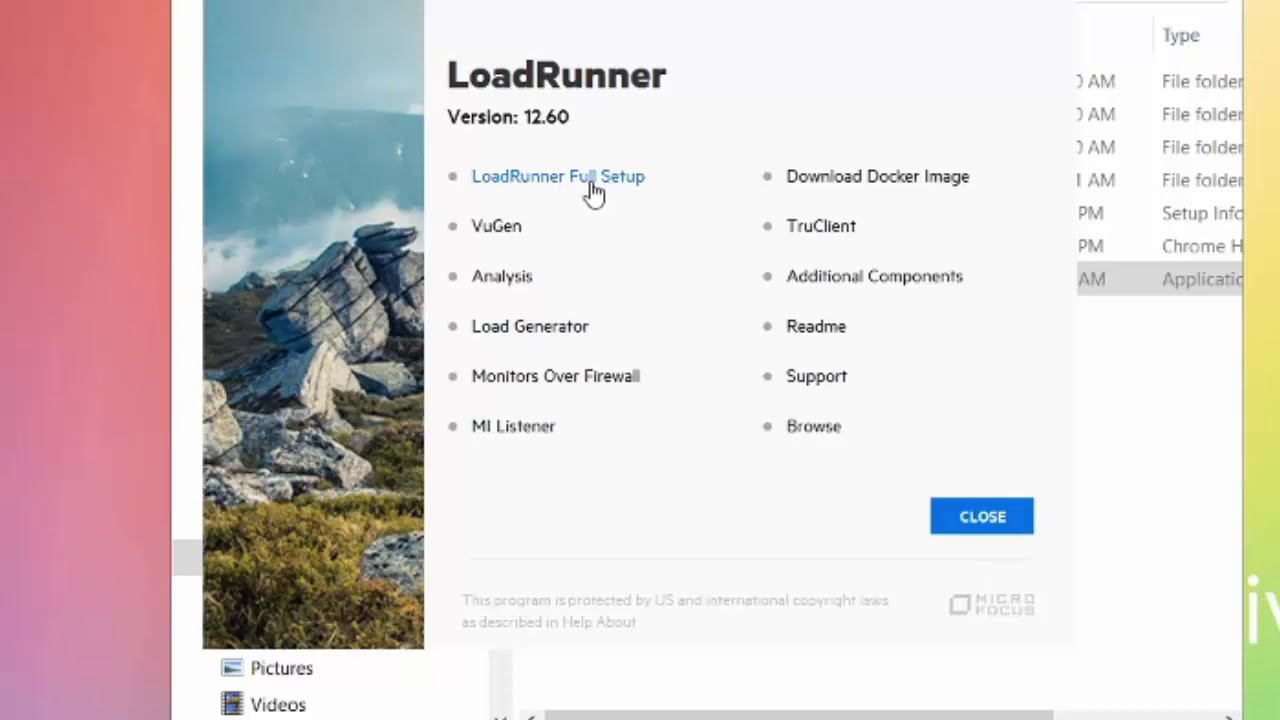Launch the VuGen installer option
This screenshot has height=720, width=1280.
[497, 226]
